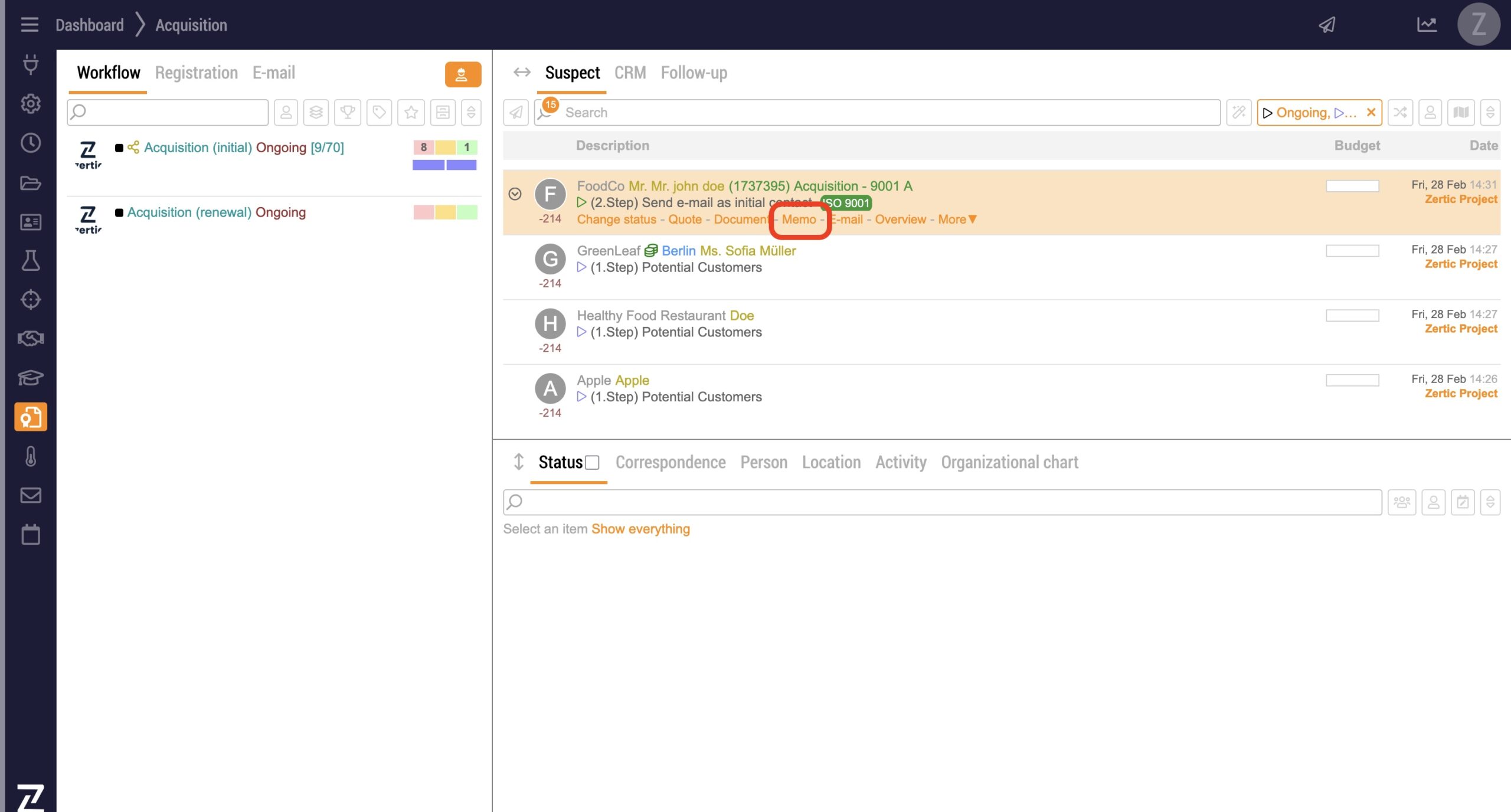Click the map view icon in Suspect toolbar
1511x812 pixels.
pos(1461,112)
